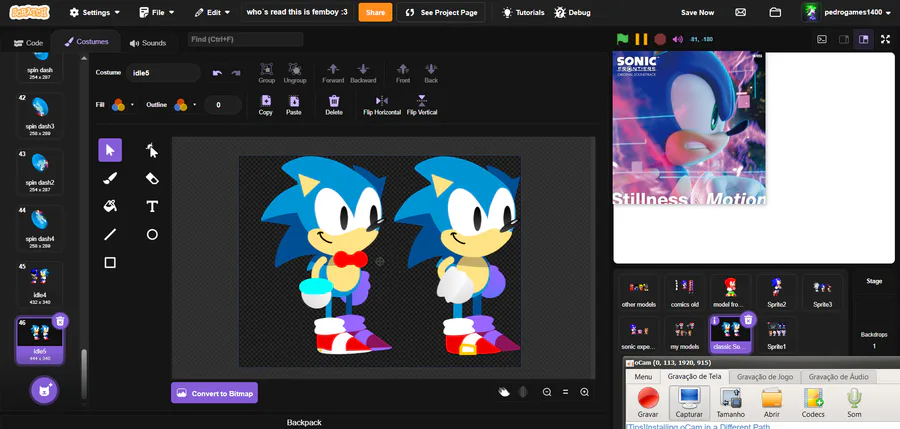Click oCam Gravar record button

point(647,403)
